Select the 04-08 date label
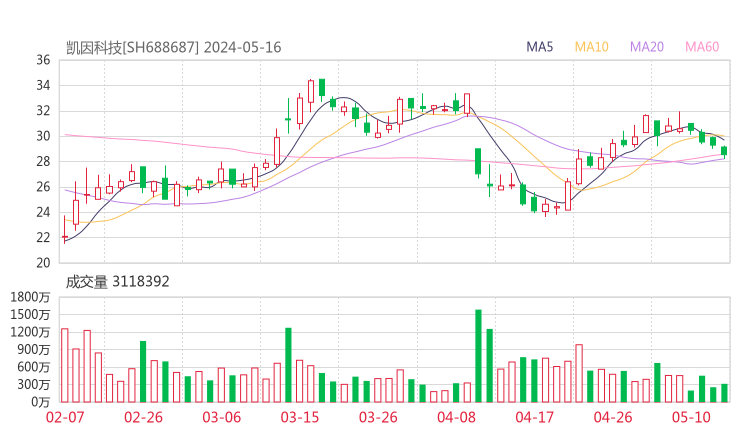The width and height of the screenshot is (740, 440). coord(456,417)
